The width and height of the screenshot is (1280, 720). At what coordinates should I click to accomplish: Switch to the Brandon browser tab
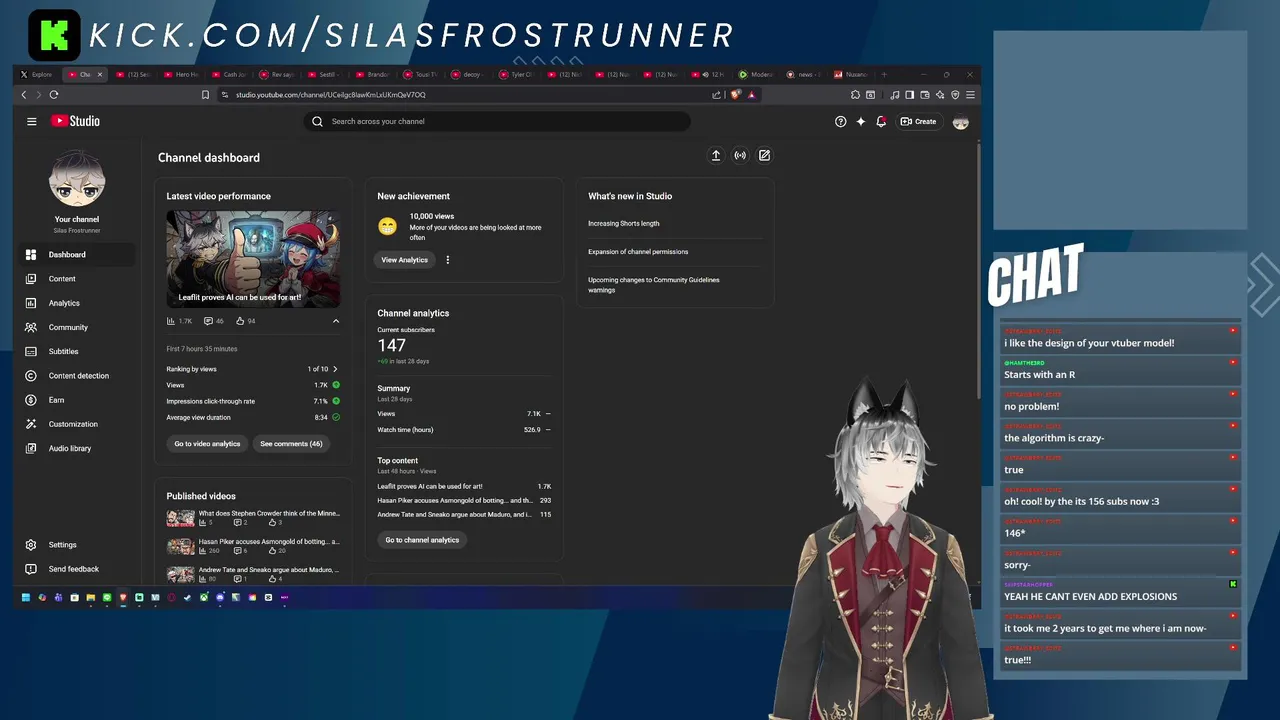(373, 74)
